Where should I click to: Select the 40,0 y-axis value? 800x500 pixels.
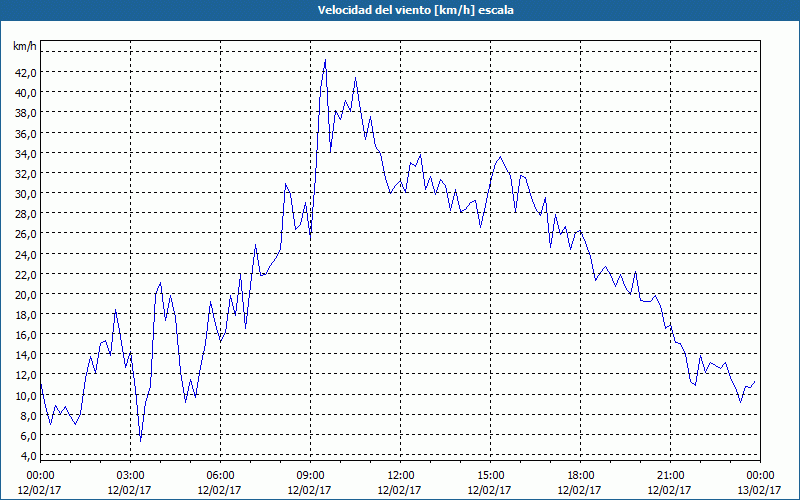point(26,93)
